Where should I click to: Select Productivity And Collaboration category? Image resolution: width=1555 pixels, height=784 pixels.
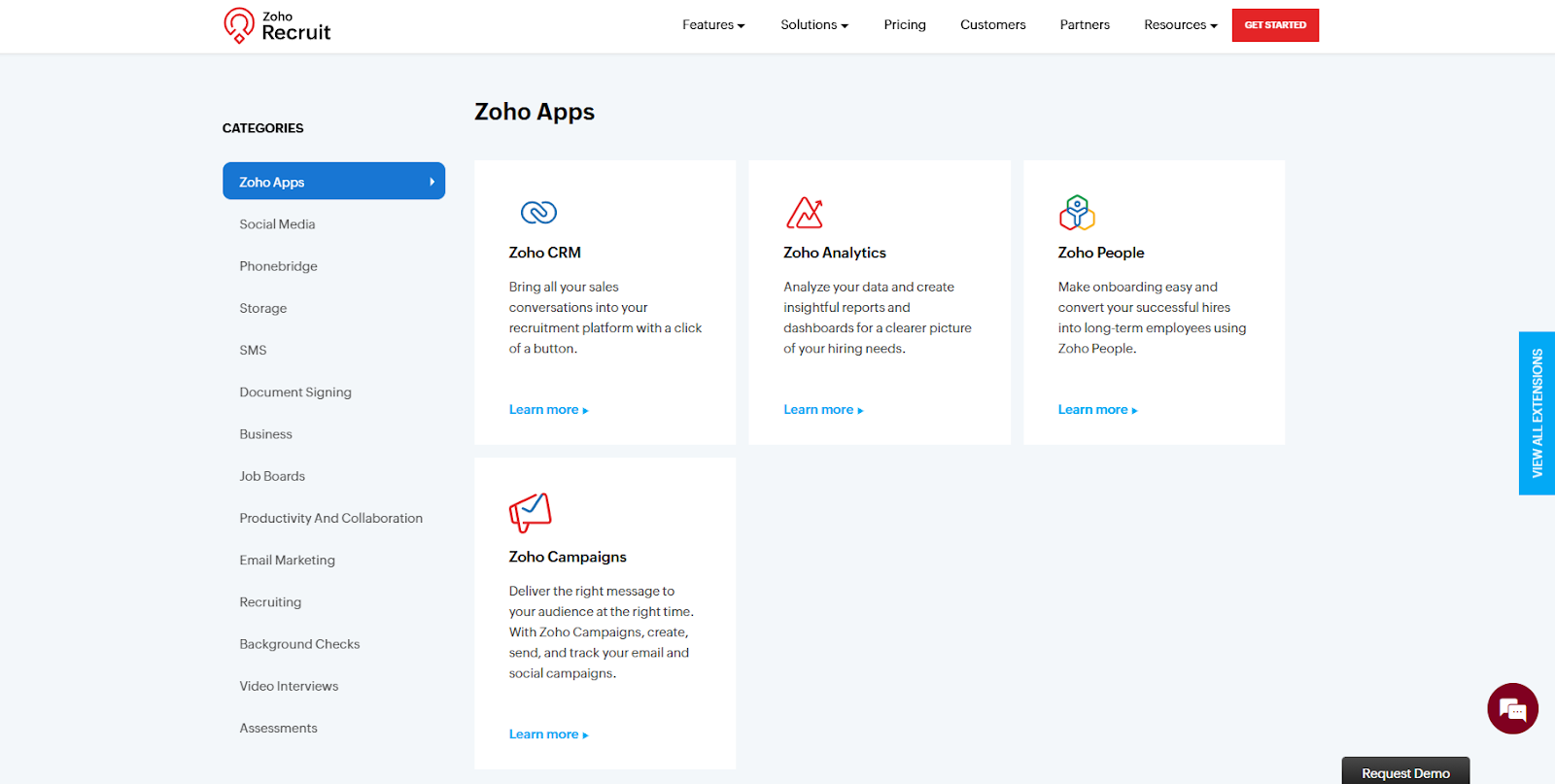tap(330, 518)
